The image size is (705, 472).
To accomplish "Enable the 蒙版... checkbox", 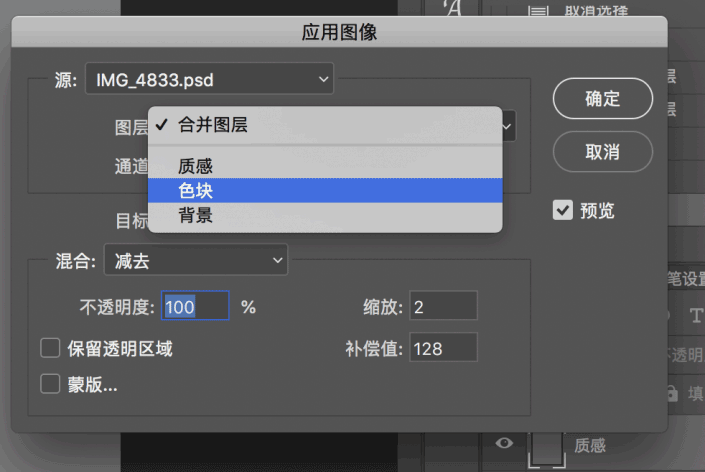I will 50,384.
